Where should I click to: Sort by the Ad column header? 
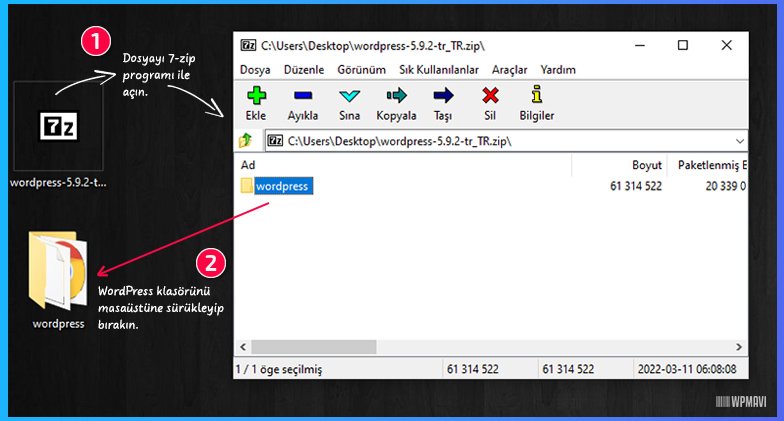(x=248, y=165)
